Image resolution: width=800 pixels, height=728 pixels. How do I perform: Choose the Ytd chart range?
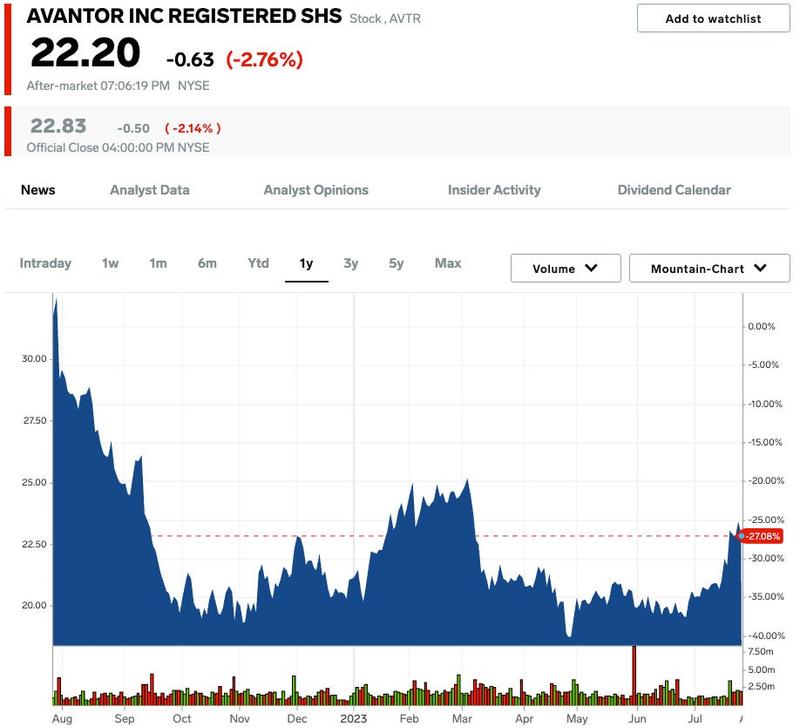click(x=258, y=263)
